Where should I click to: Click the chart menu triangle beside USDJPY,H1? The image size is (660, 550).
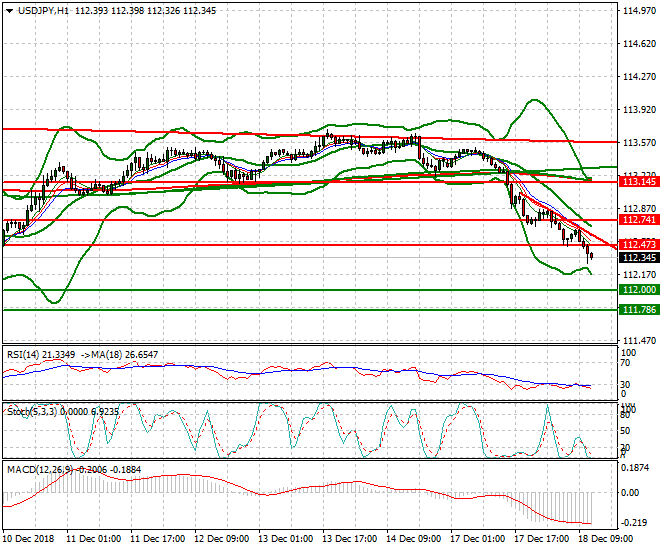point(9,11)
